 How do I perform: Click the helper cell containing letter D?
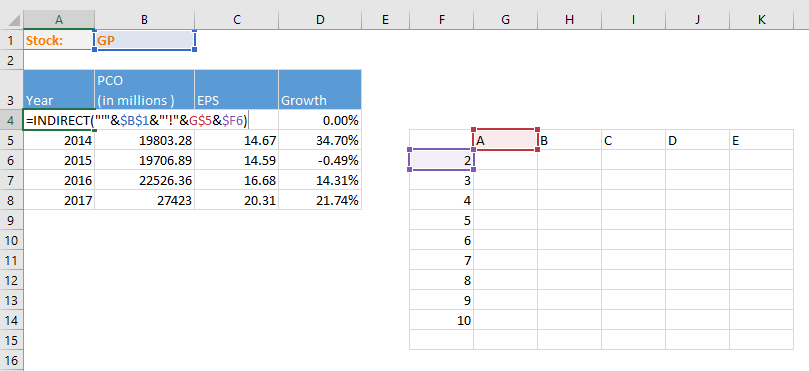click(x=697, y=140)
